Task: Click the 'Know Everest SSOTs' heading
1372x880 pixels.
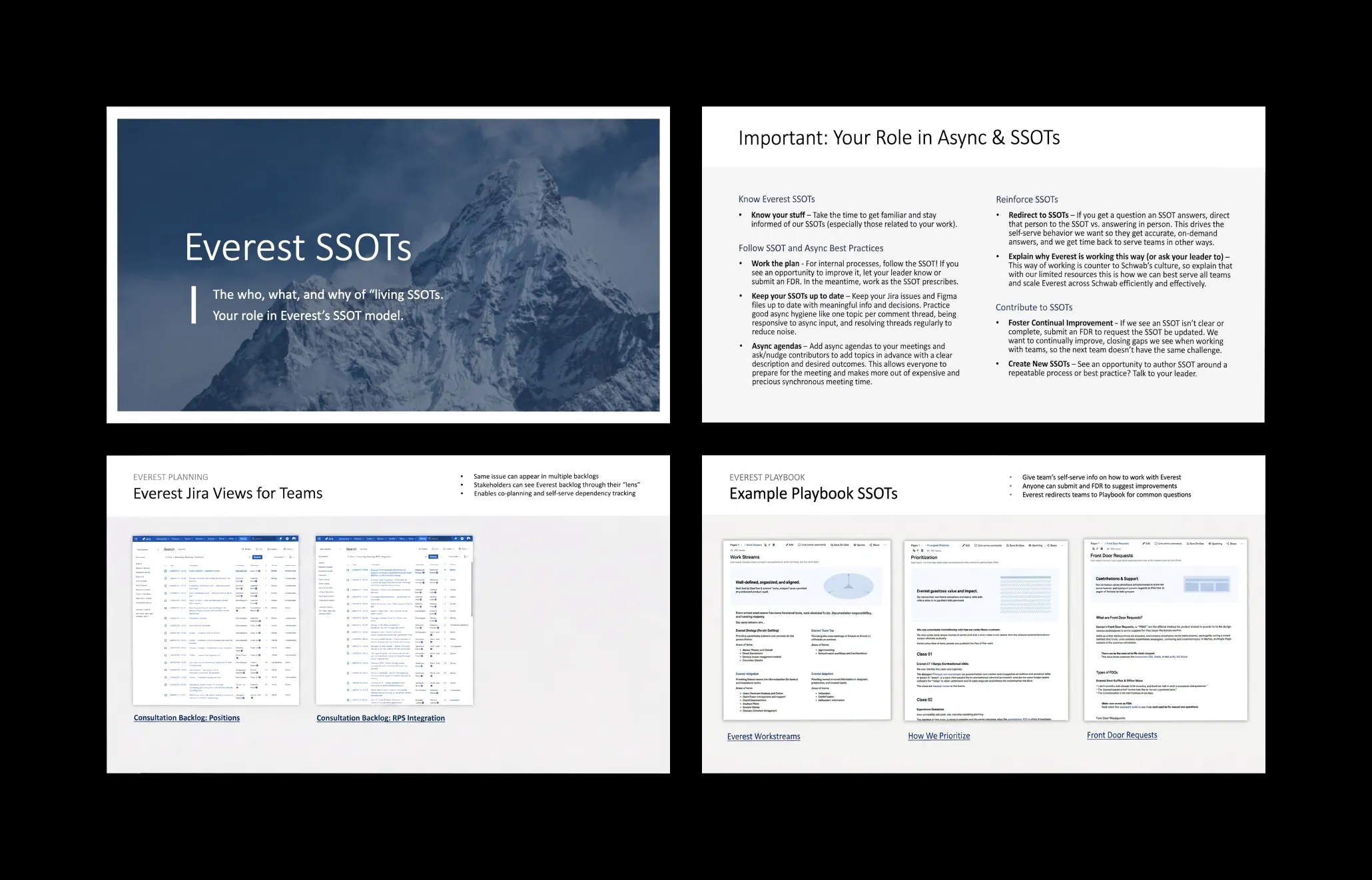Action: click(x=776, y=199)
